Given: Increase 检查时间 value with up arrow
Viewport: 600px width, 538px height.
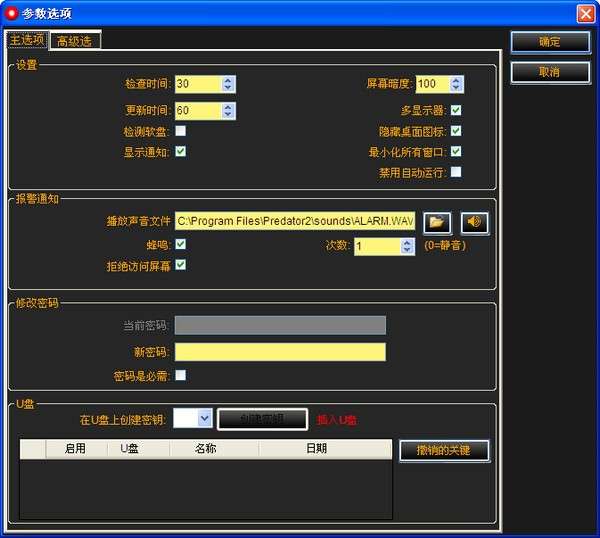Looking at the screenshot, I should coord(228,80).
